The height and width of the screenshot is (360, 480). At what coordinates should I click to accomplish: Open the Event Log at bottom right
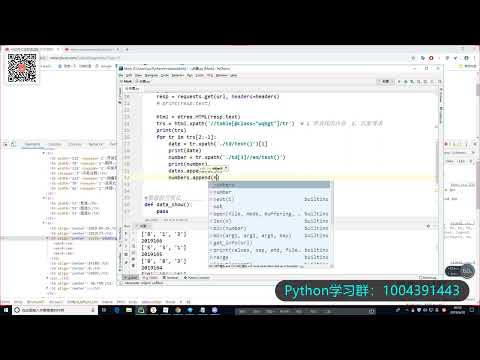point(428,277)
